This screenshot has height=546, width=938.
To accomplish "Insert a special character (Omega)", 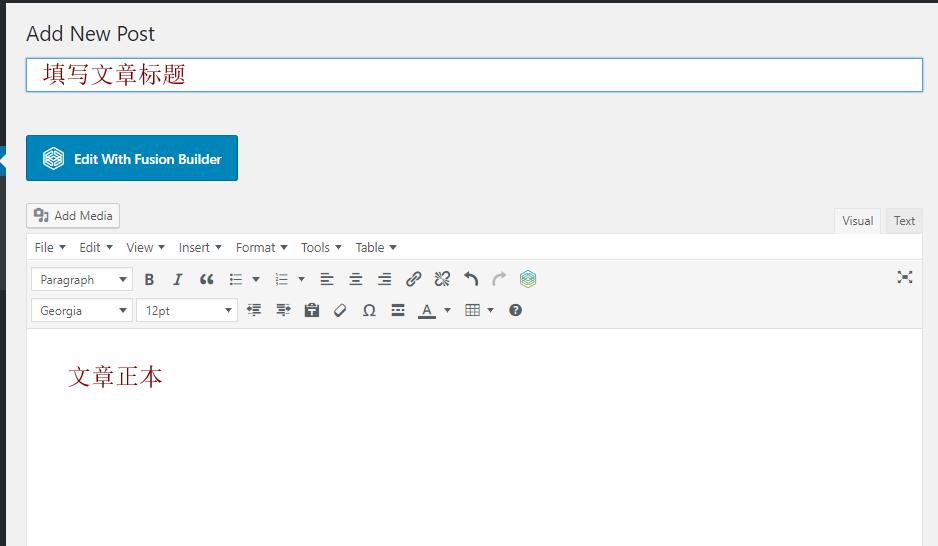I will (x=369, y=310).
